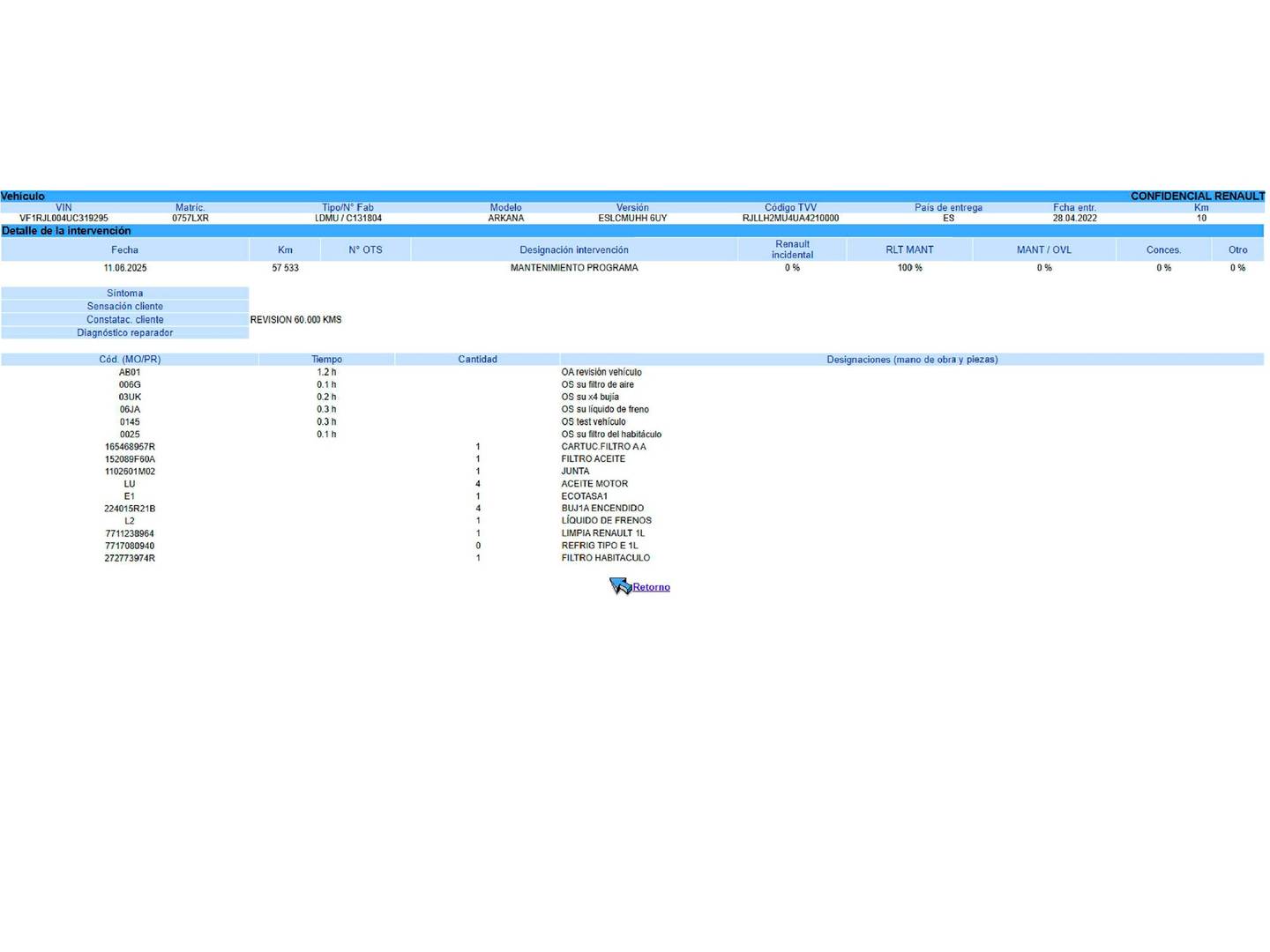Click the Fecha column header
1270x952 pixels.
tap(125, 250)
